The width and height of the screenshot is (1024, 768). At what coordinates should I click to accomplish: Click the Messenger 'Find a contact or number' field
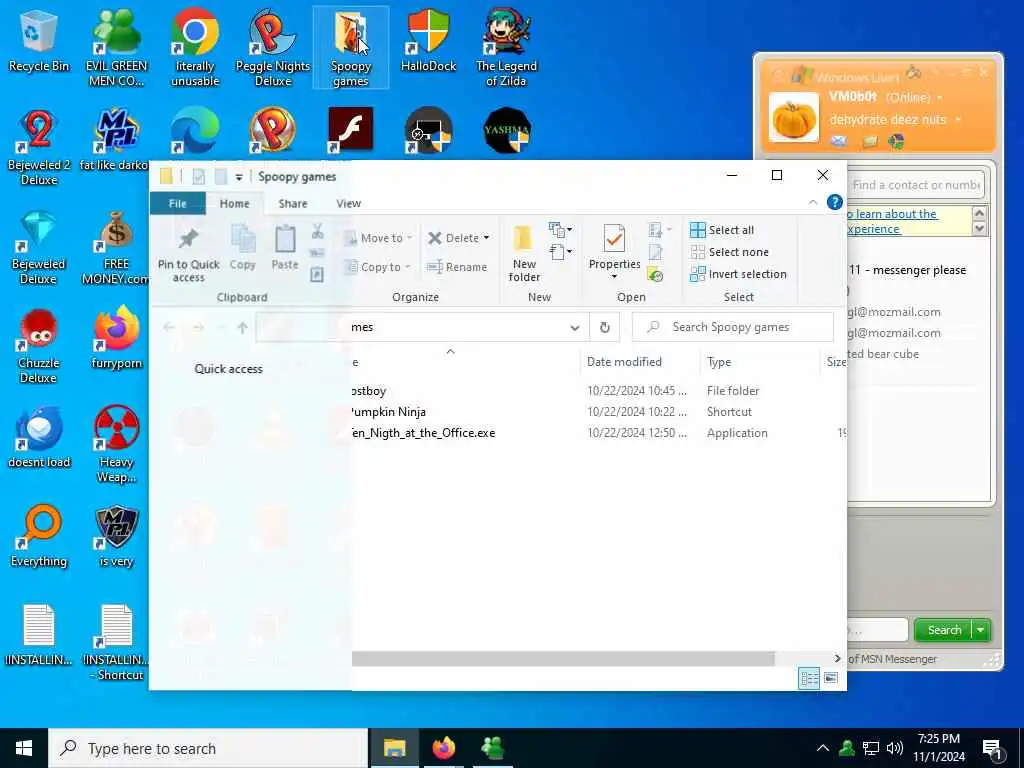(916, 185)
